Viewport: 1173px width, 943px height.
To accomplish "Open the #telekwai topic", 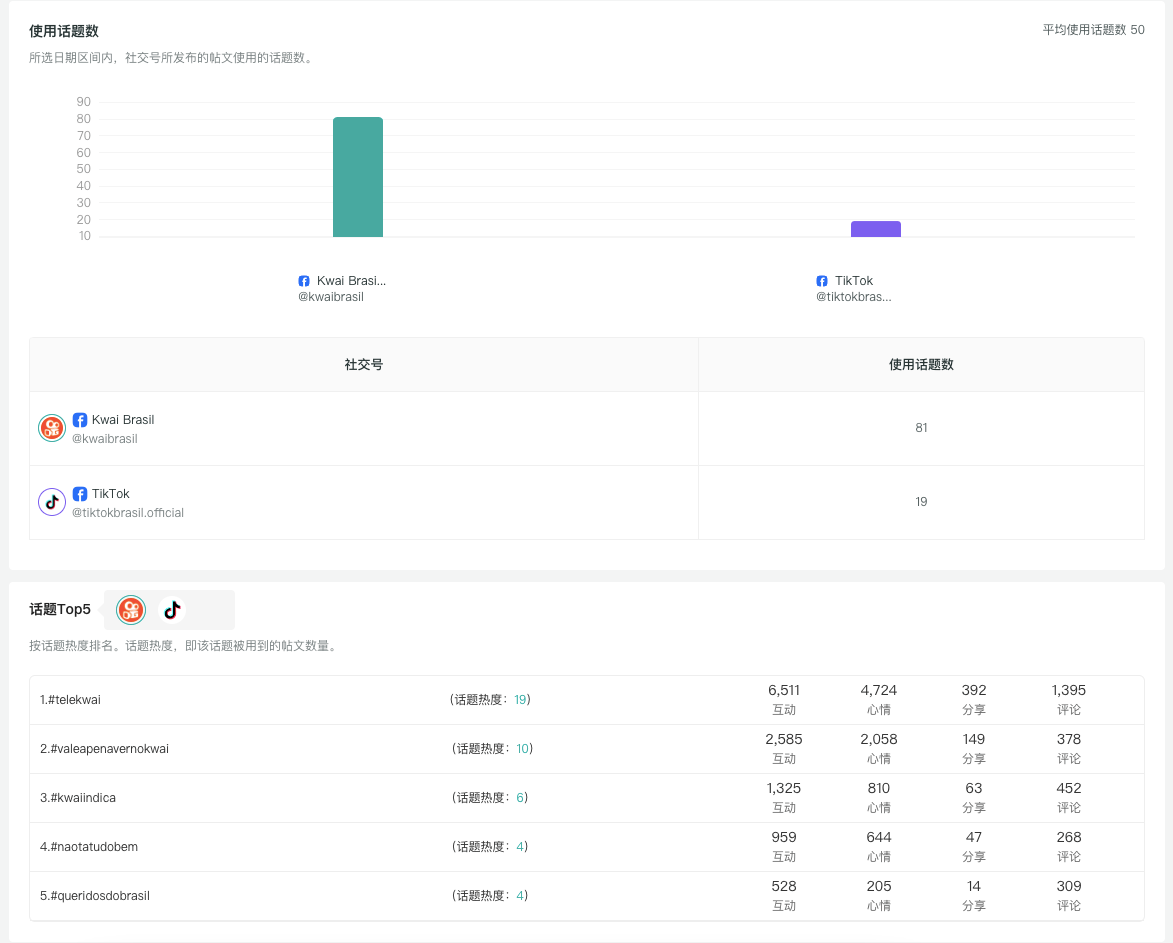I will [74, 700].
